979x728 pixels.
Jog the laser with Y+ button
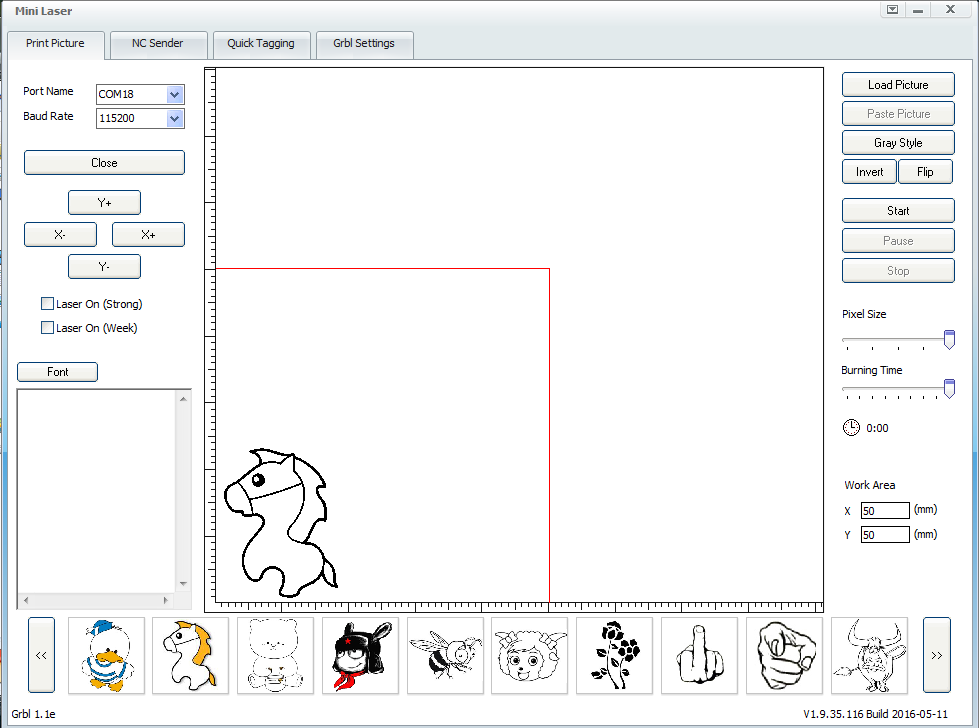point(104,202)
